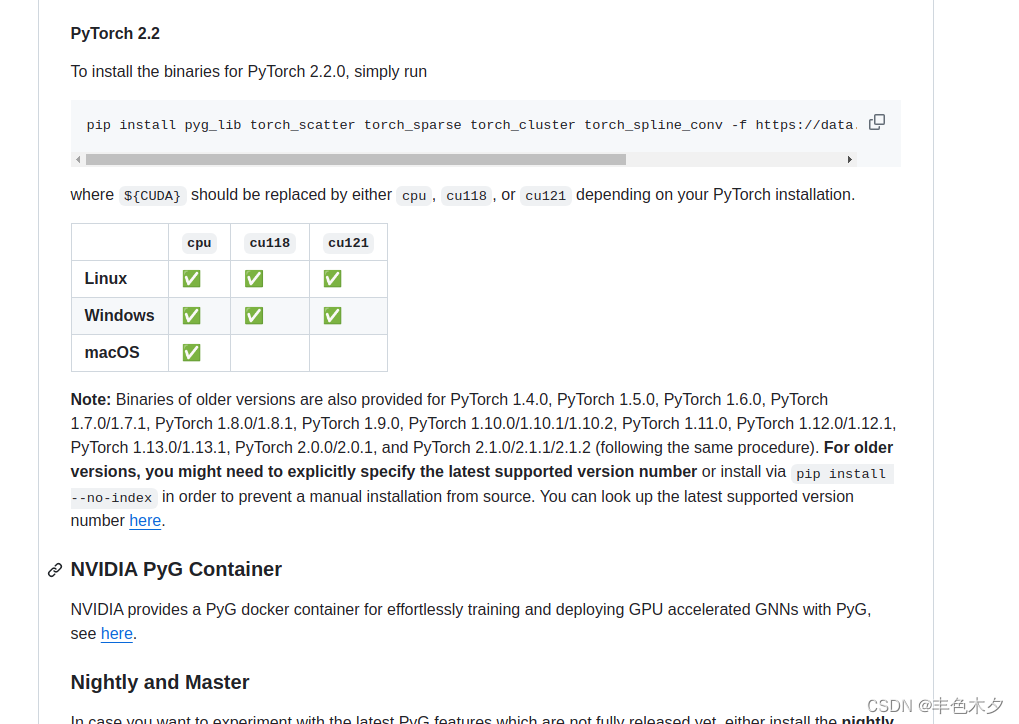Click the right scroll arrow of the code block
1019x724 pixels.
(x=849, y=158)
